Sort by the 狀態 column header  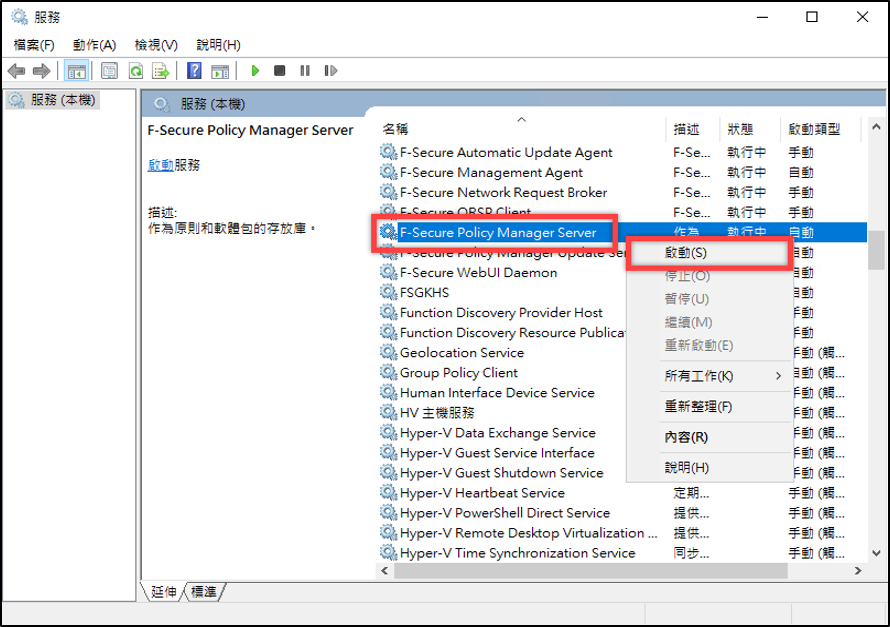pos(751,129)
